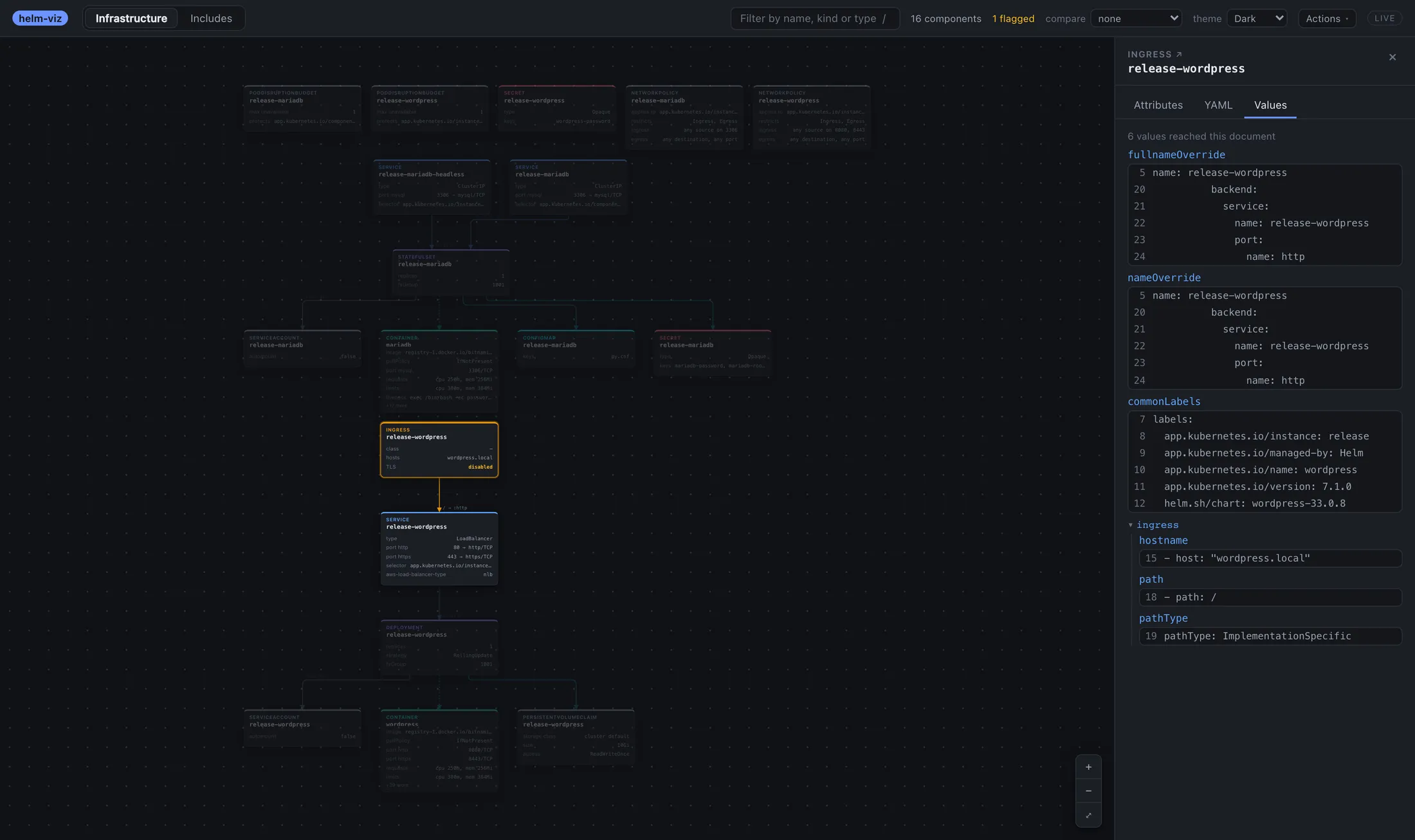
Task: Open the Actions menu
Action: point(1327,18)
